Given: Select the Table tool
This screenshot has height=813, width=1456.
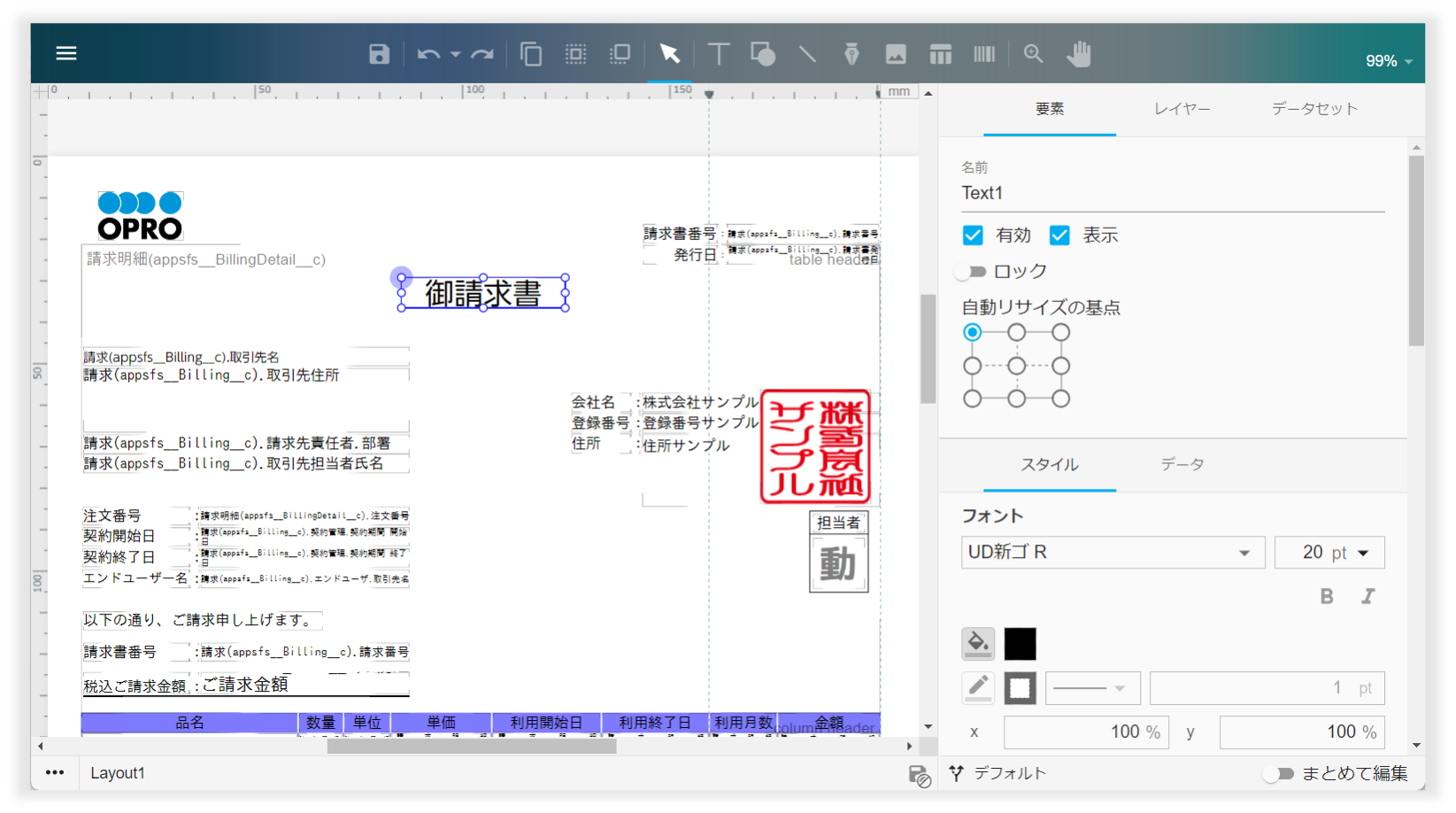Looking at the screenshot, I should click(x=940, y=54).
